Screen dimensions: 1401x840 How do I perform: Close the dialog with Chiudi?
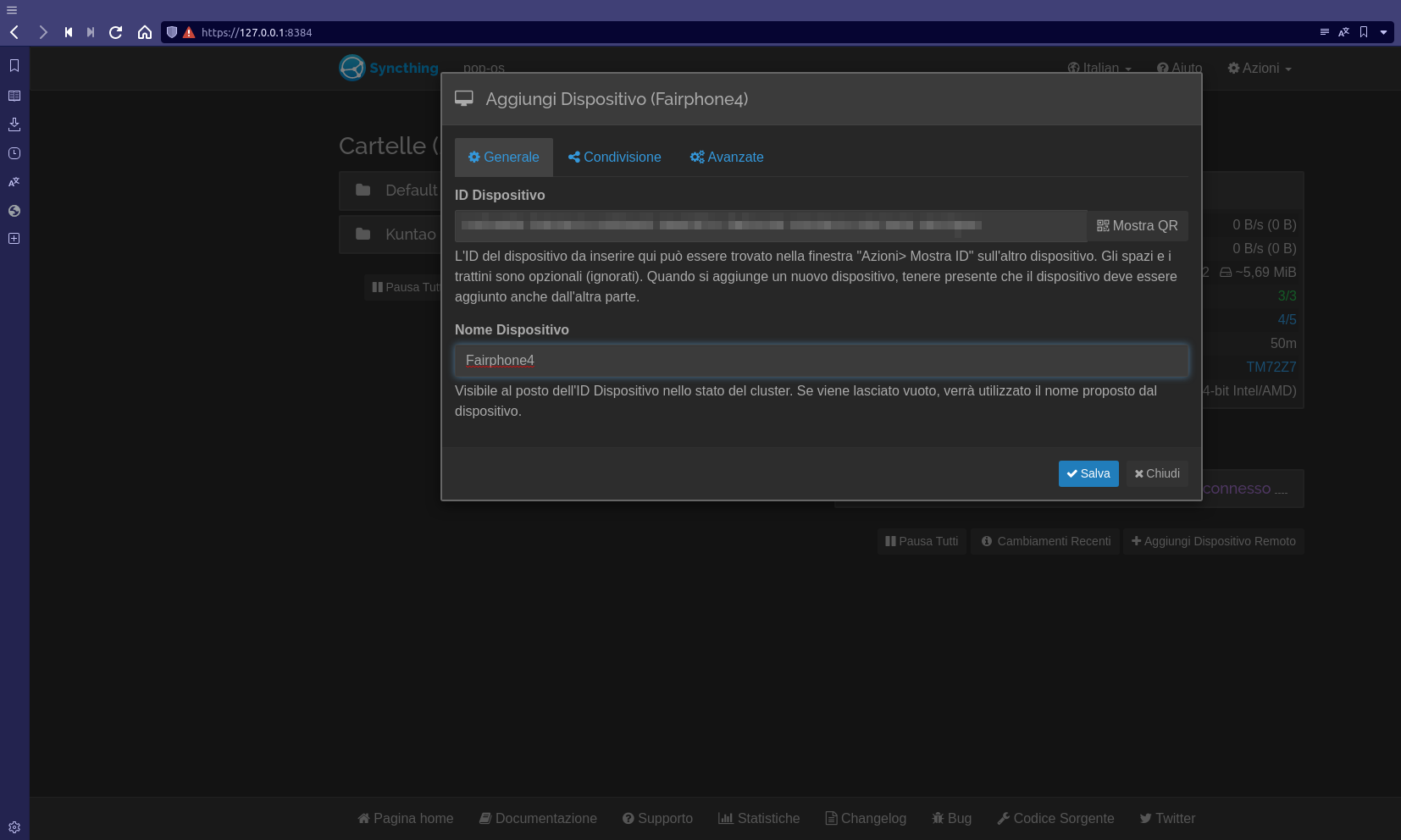1157,473
